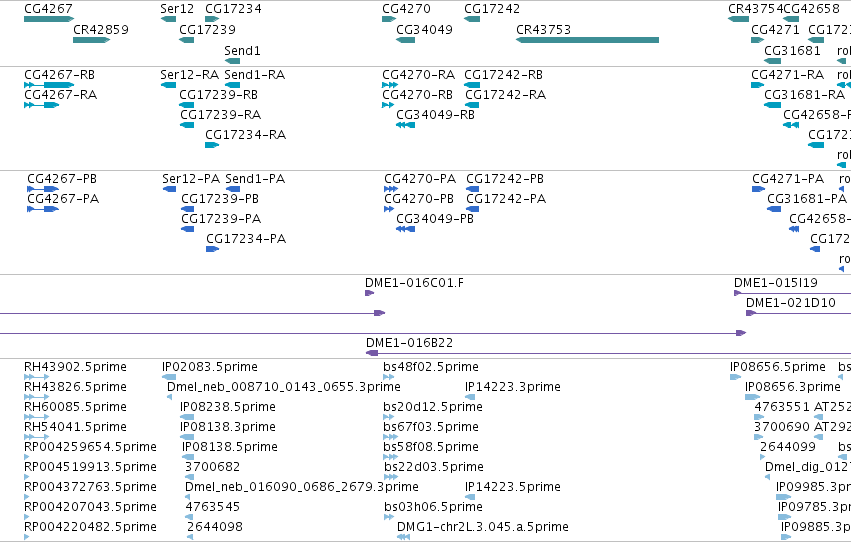The image size is (851, 542).
Task: Select feature 3700682
Action: point(188,477)
